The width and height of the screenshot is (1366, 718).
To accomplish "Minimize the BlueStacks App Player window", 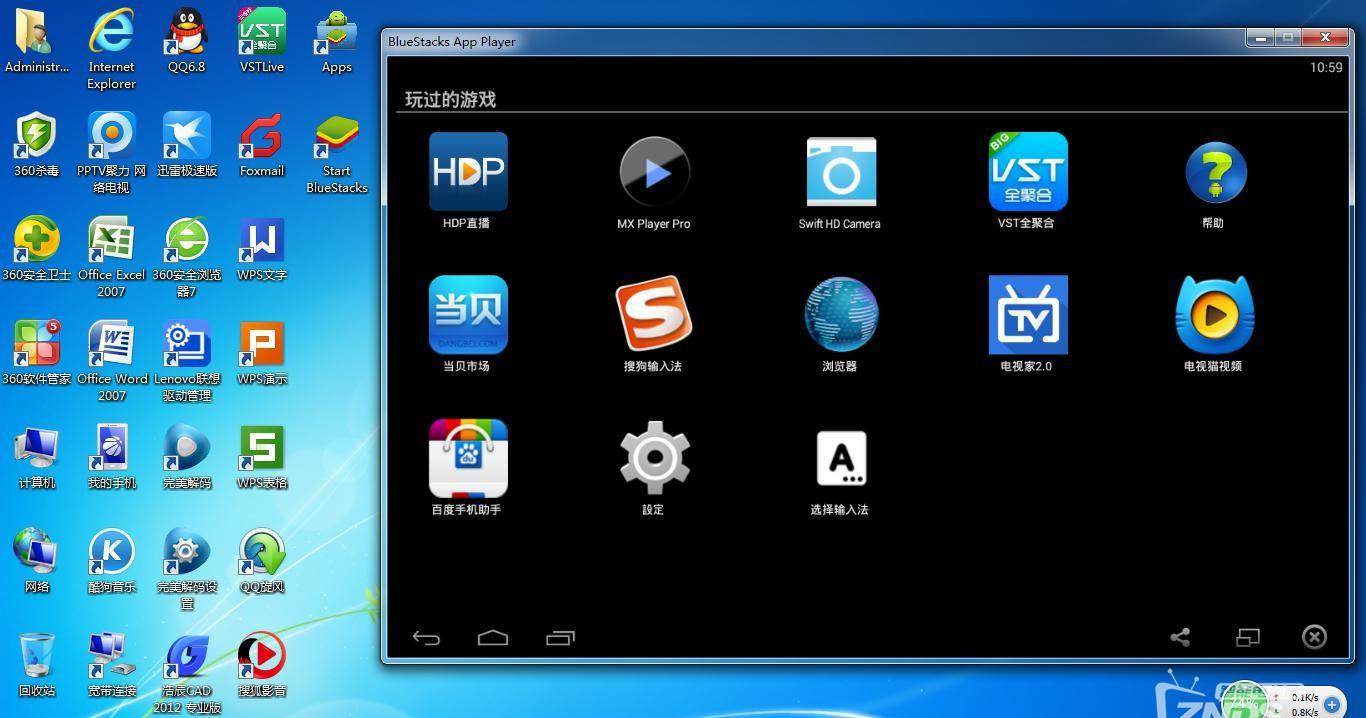I will pyautogui.click(x=1260, y=37).
